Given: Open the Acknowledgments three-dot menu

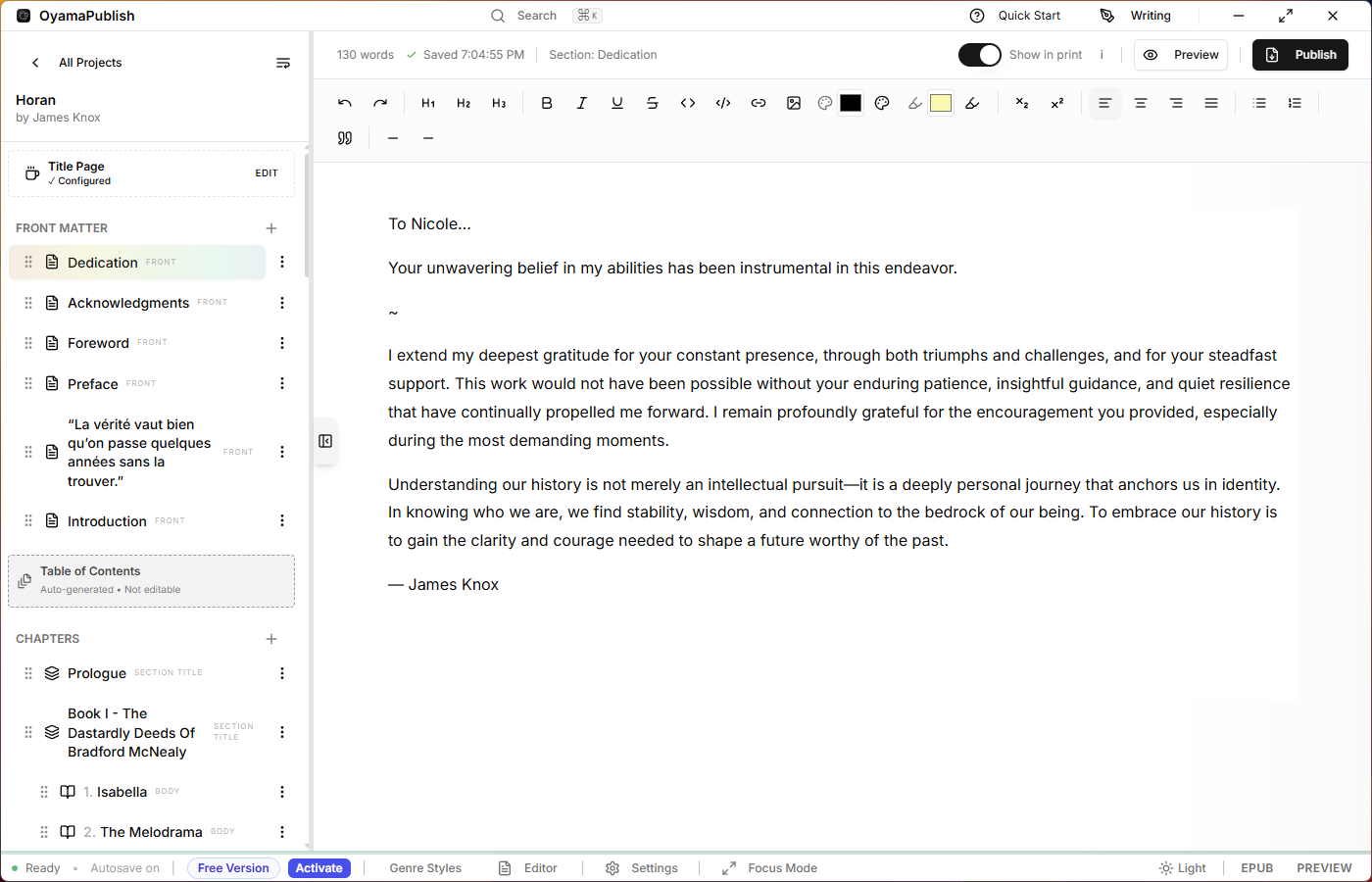Looking at the screenshot, I should coord(282,303).
